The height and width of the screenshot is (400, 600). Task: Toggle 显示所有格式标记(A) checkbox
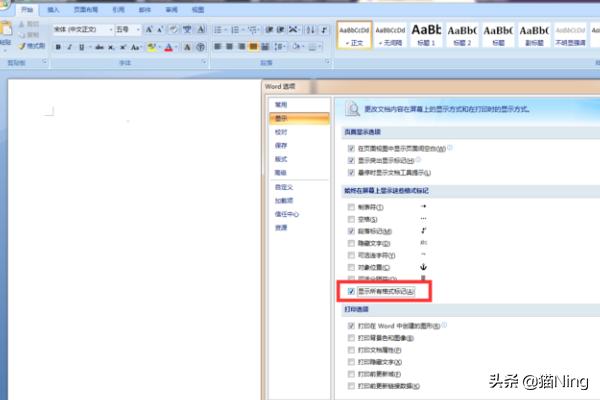point(351,291)
